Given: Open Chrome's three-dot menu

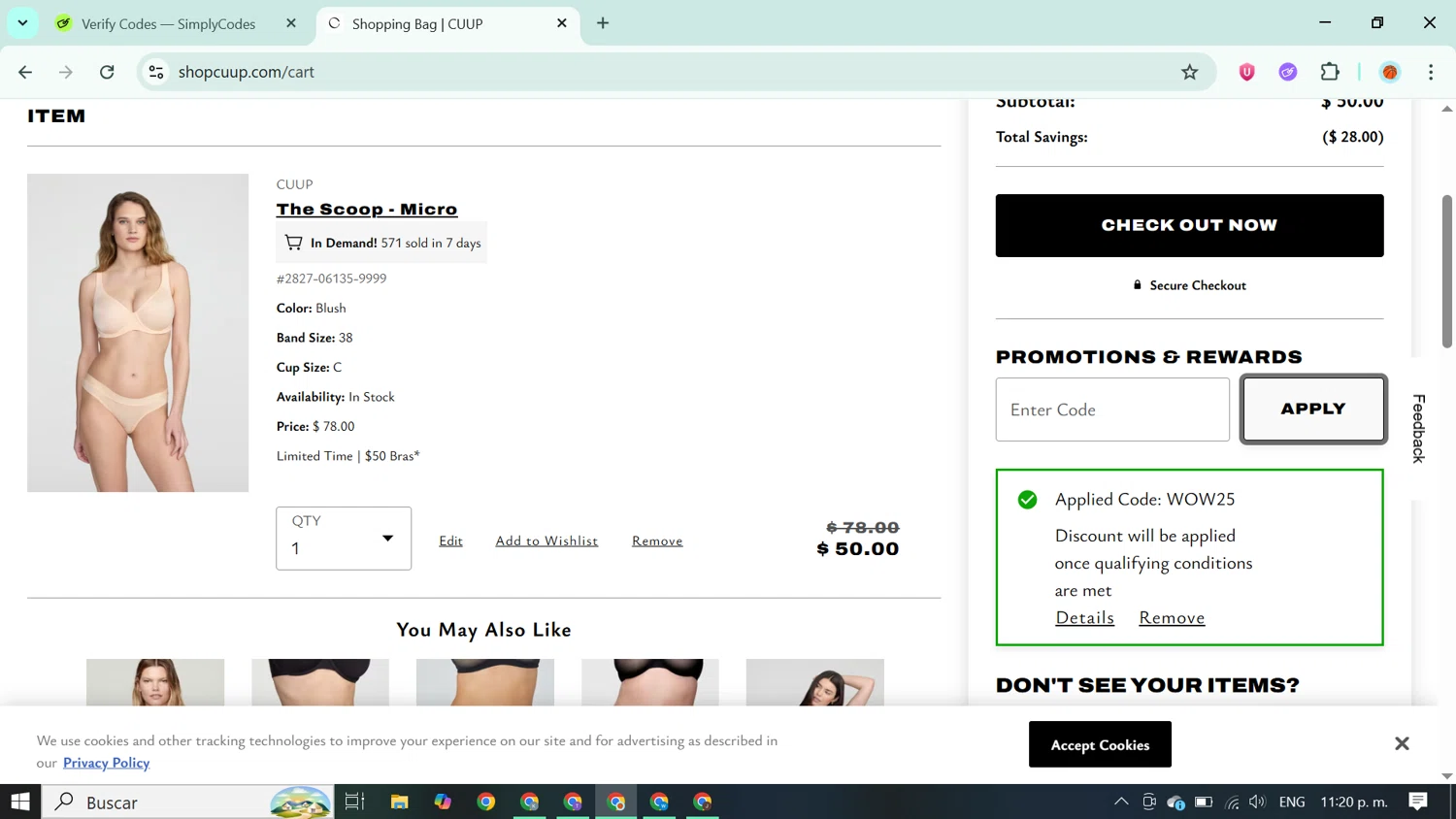Looking at the screenshot, I should (1431, 72).
